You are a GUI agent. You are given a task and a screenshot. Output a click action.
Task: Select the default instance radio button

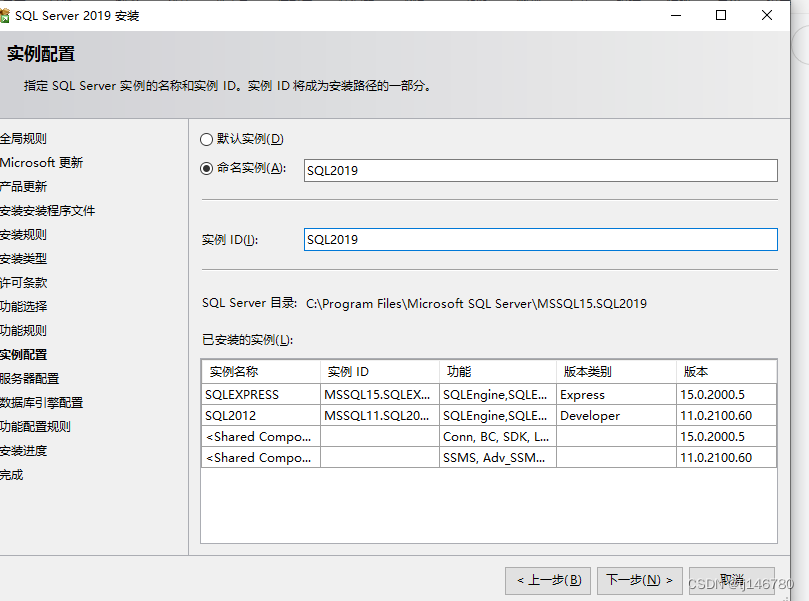click(x=206, y=139)
